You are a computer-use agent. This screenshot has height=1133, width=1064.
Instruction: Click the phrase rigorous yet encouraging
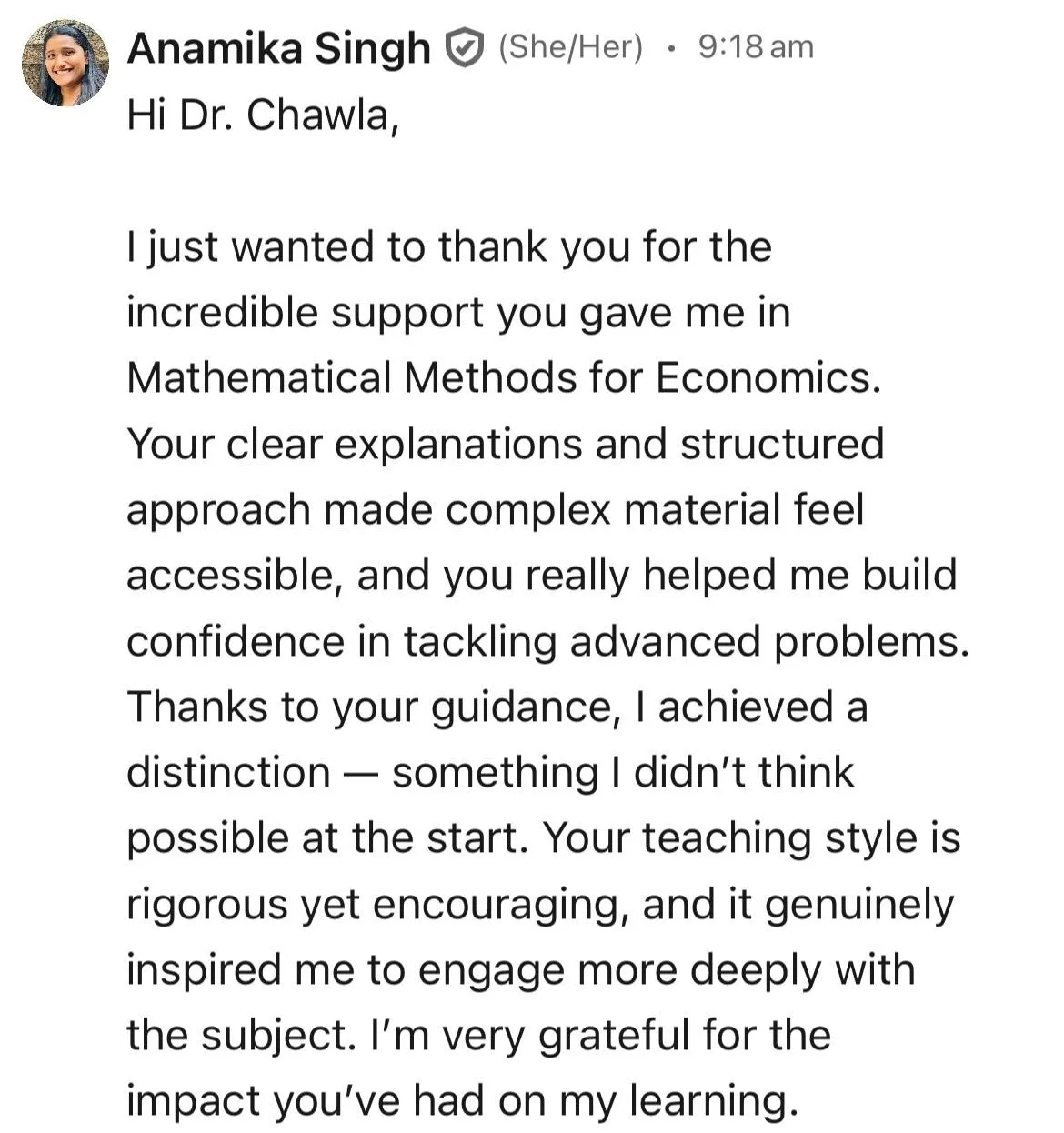(x=377, y=905)
